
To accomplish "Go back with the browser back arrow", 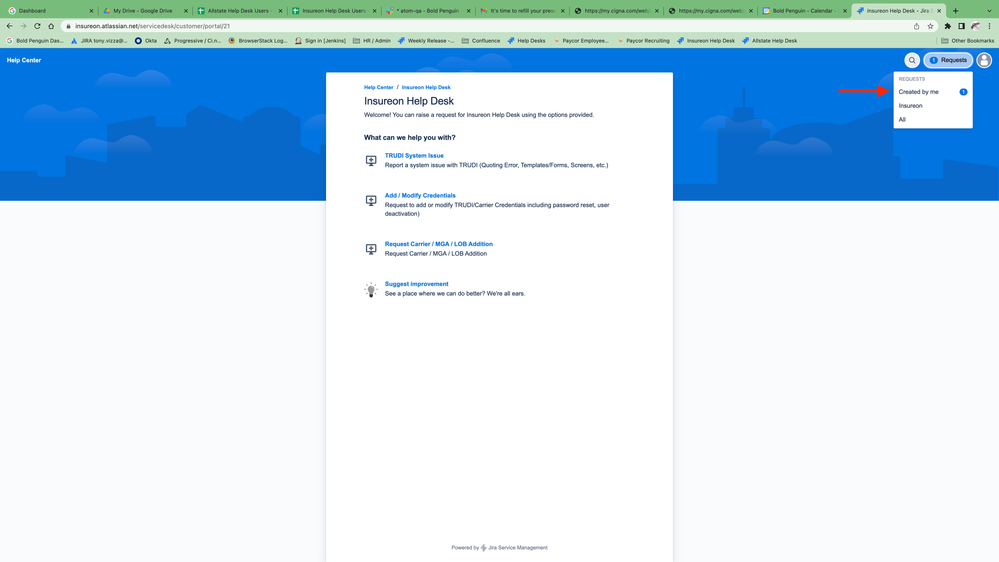I will coord(9,26).
